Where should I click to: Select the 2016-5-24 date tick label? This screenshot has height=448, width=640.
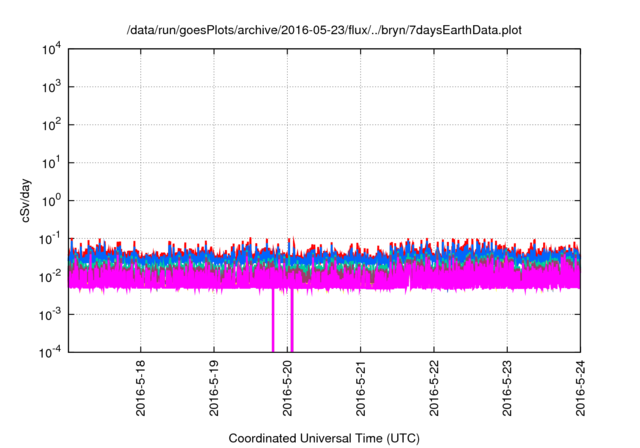tap(581, 388)
